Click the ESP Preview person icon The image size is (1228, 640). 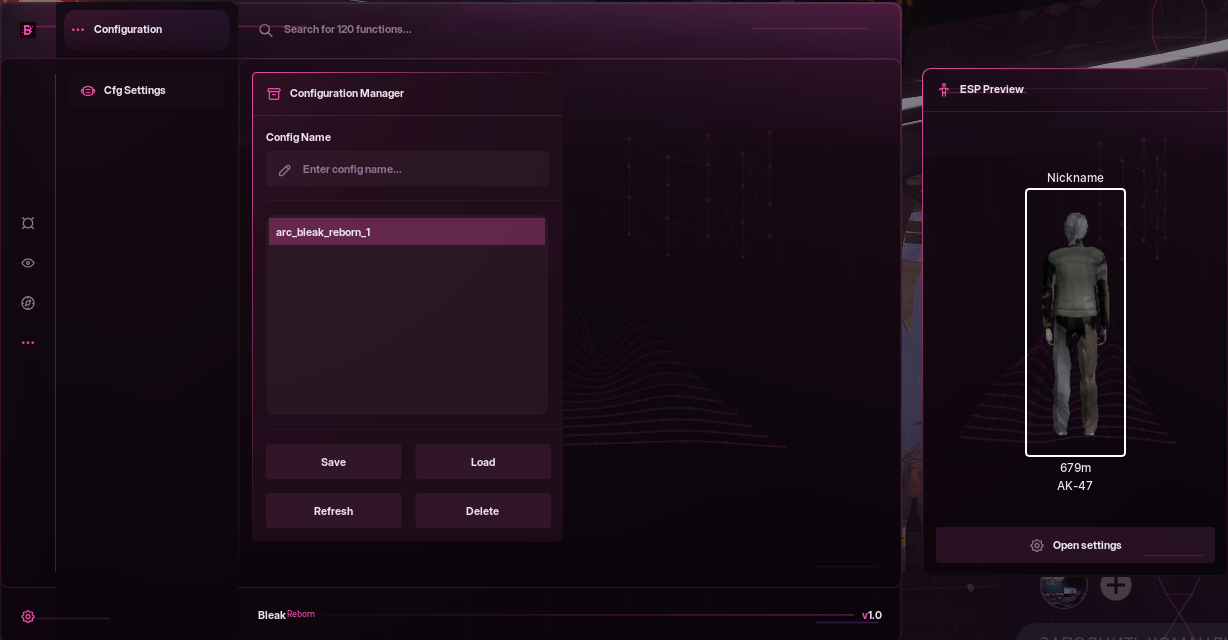[x=944, y=90]
